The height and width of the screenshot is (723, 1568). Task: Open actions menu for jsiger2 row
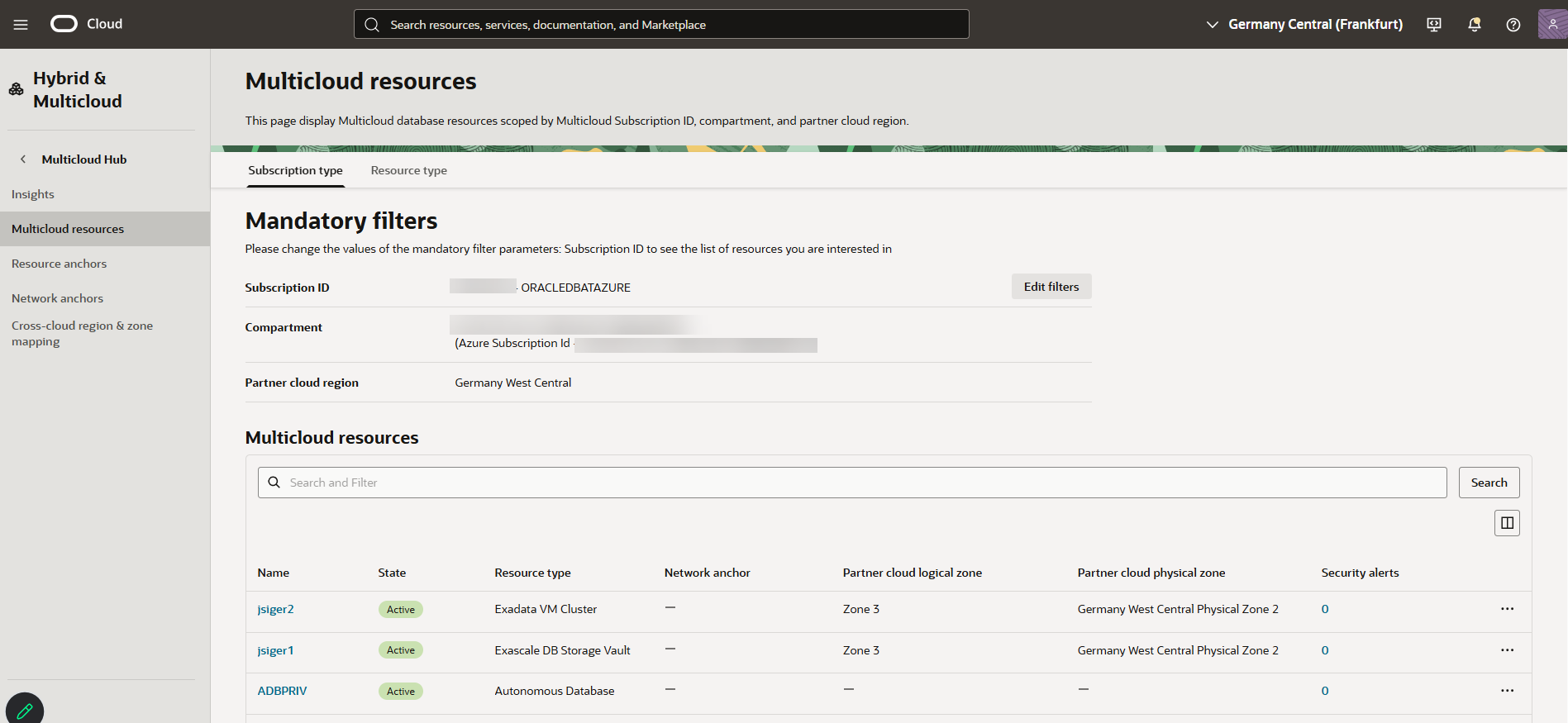pyautogui.click(x=1507, y=609)
